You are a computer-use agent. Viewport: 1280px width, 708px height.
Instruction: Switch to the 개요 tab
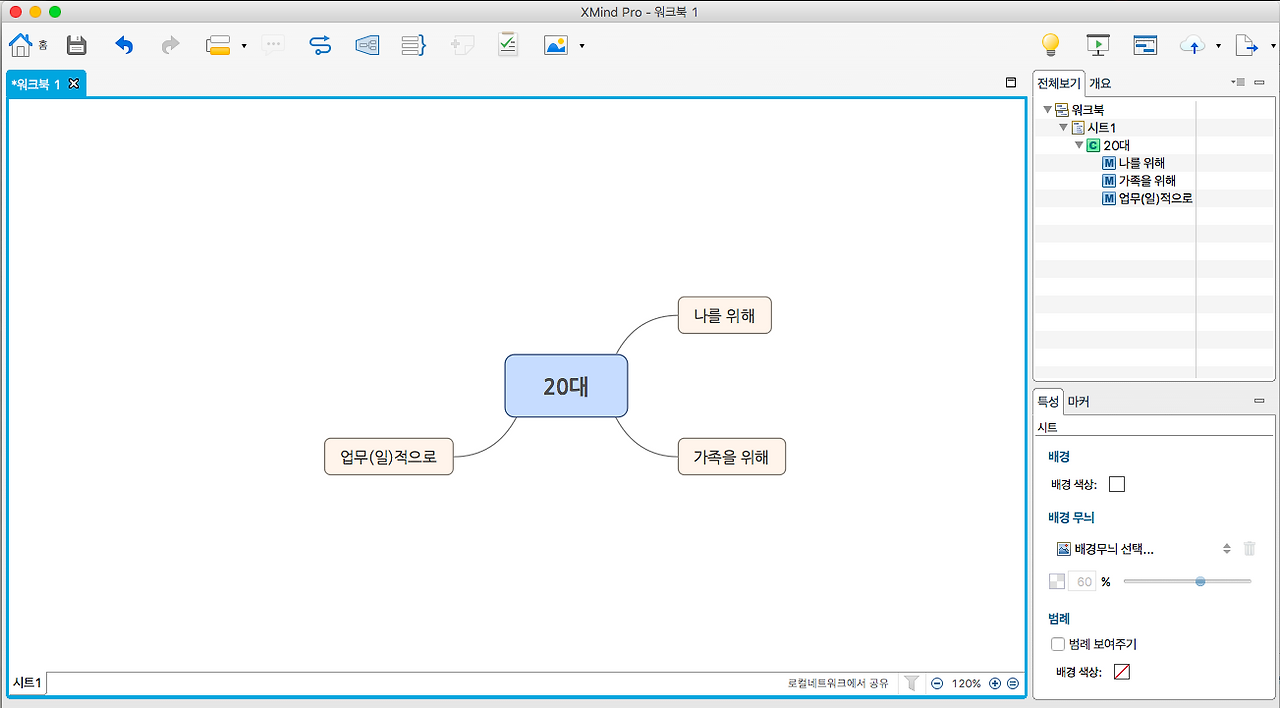tap(1100, 83)
